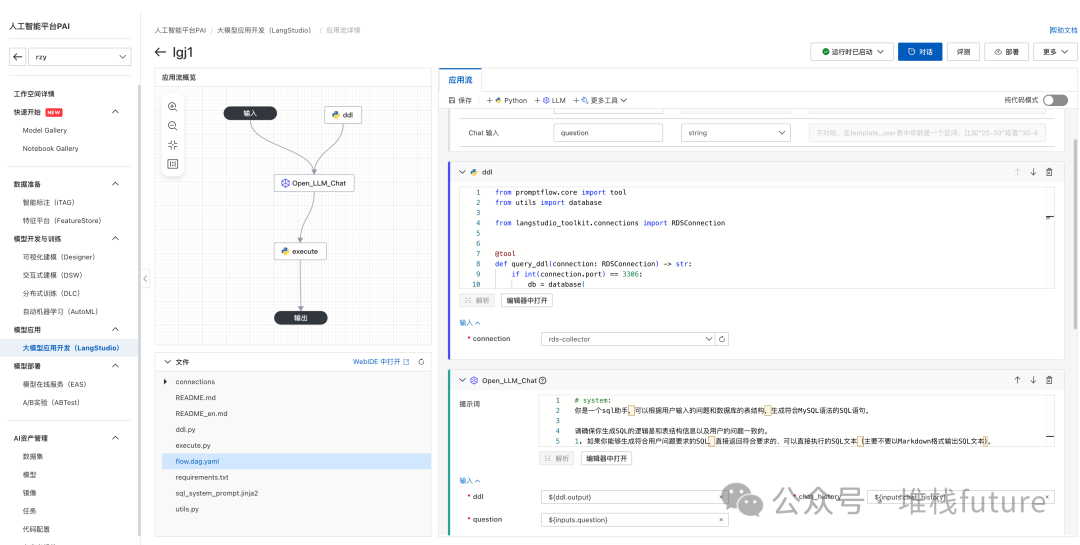Collapse the 文件 file section
Screen dimensions: 1080x545
167,362
